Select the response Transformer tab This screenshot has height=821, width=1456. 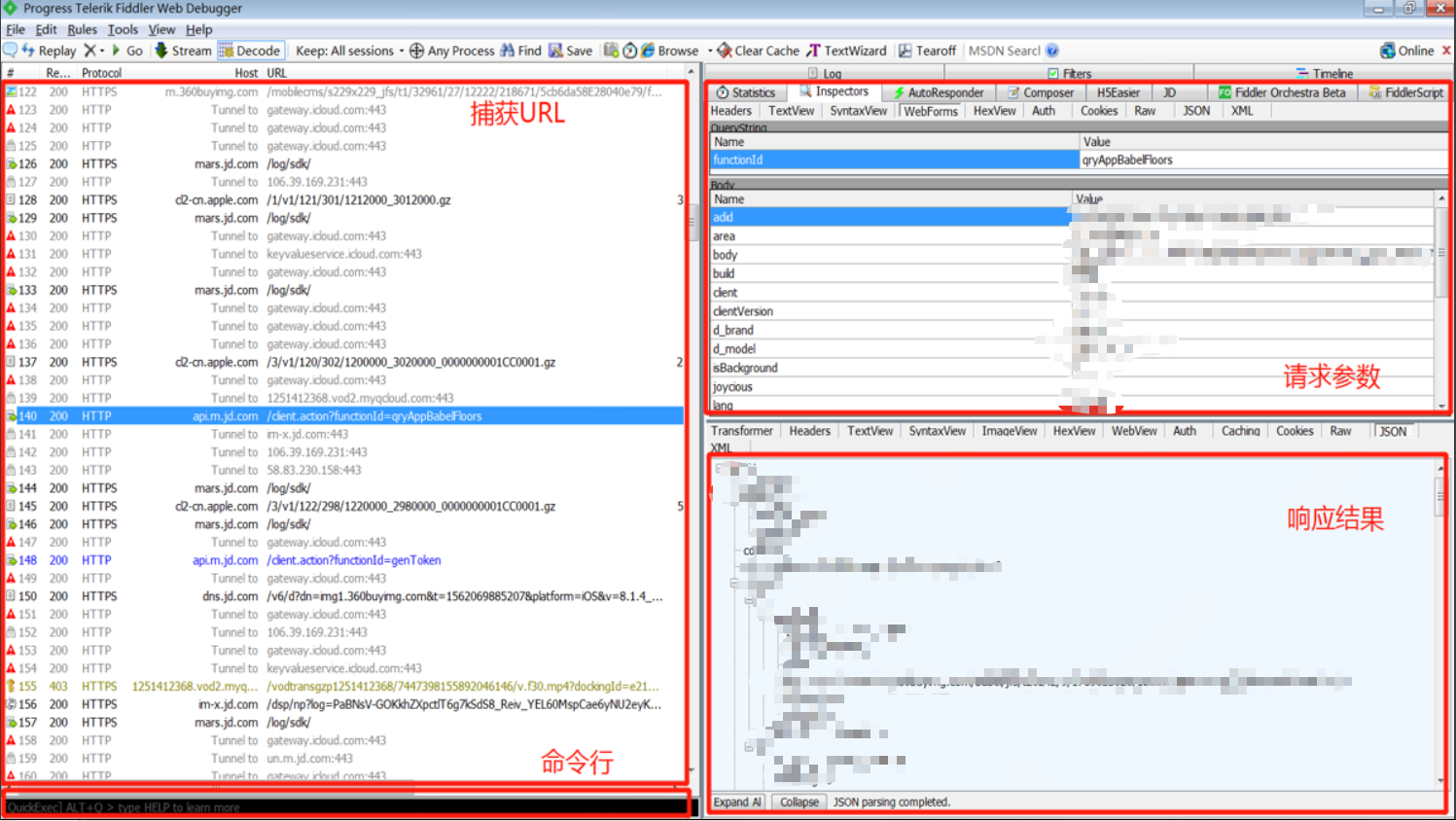741,431
